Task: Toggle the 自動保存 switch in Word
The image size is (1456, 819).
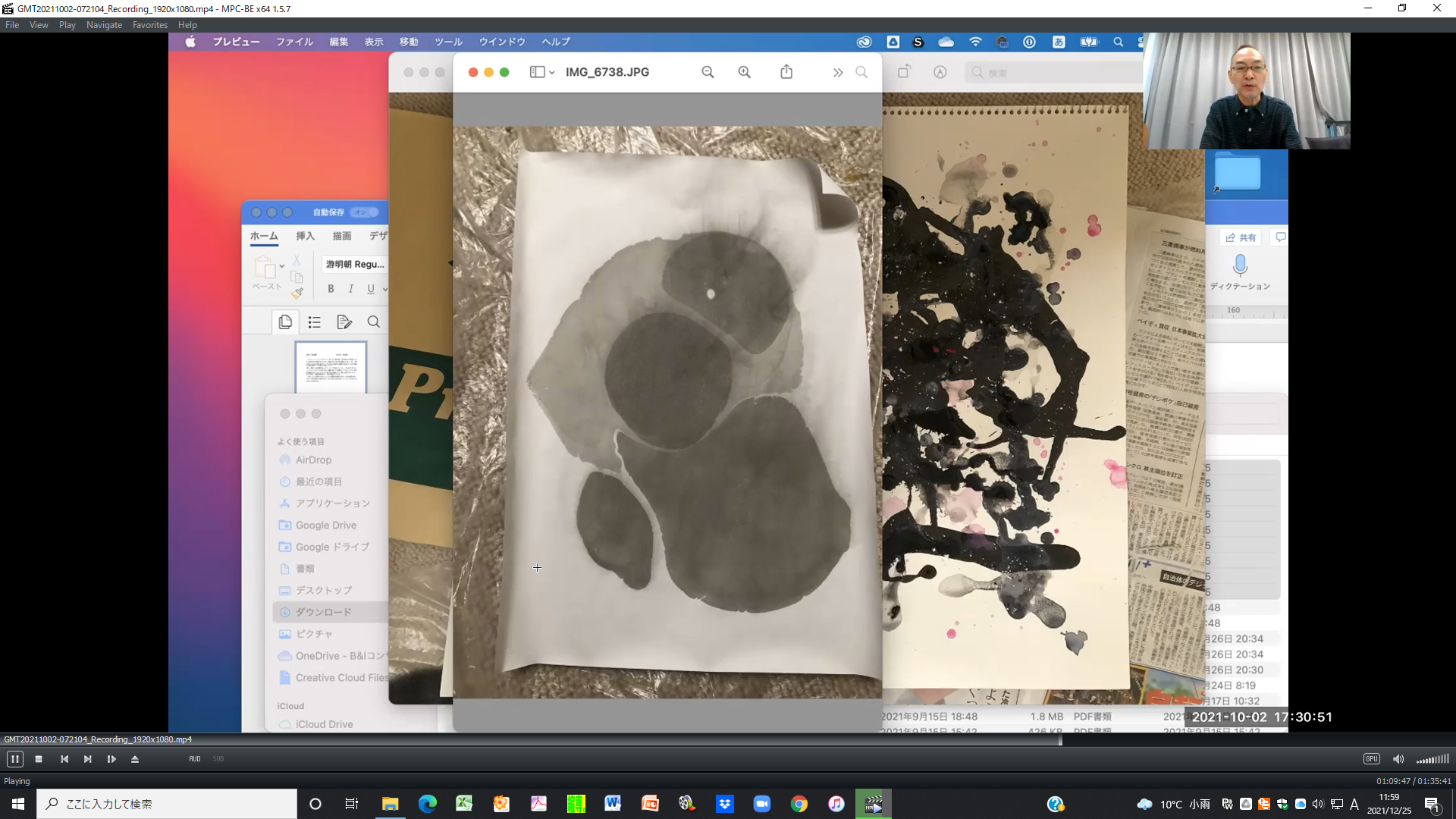Action: 364,212
